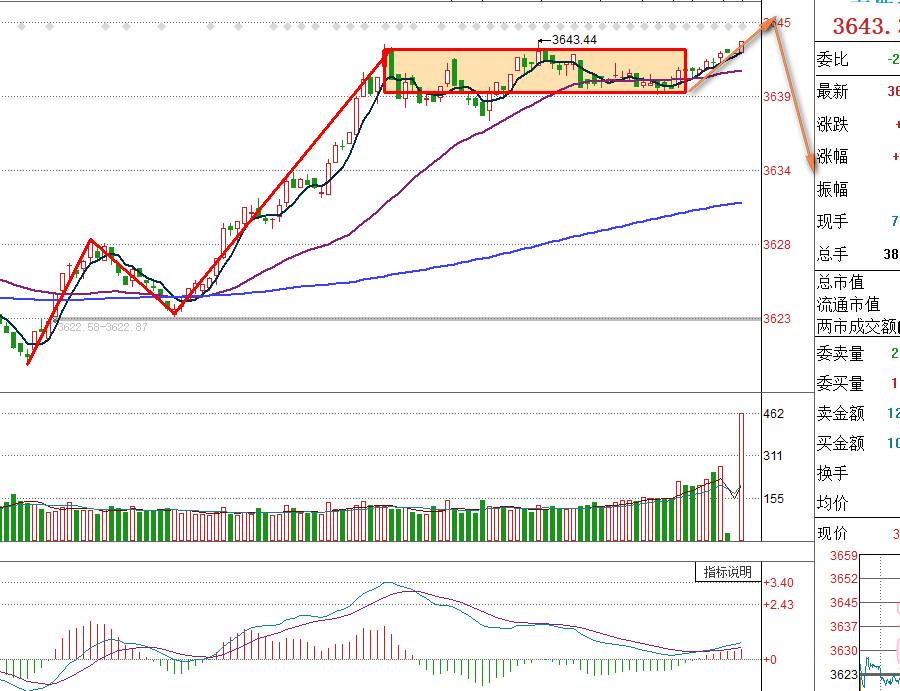
Task: Select the 3622.58-3622.87 gap range label
Action: [103, 328]
